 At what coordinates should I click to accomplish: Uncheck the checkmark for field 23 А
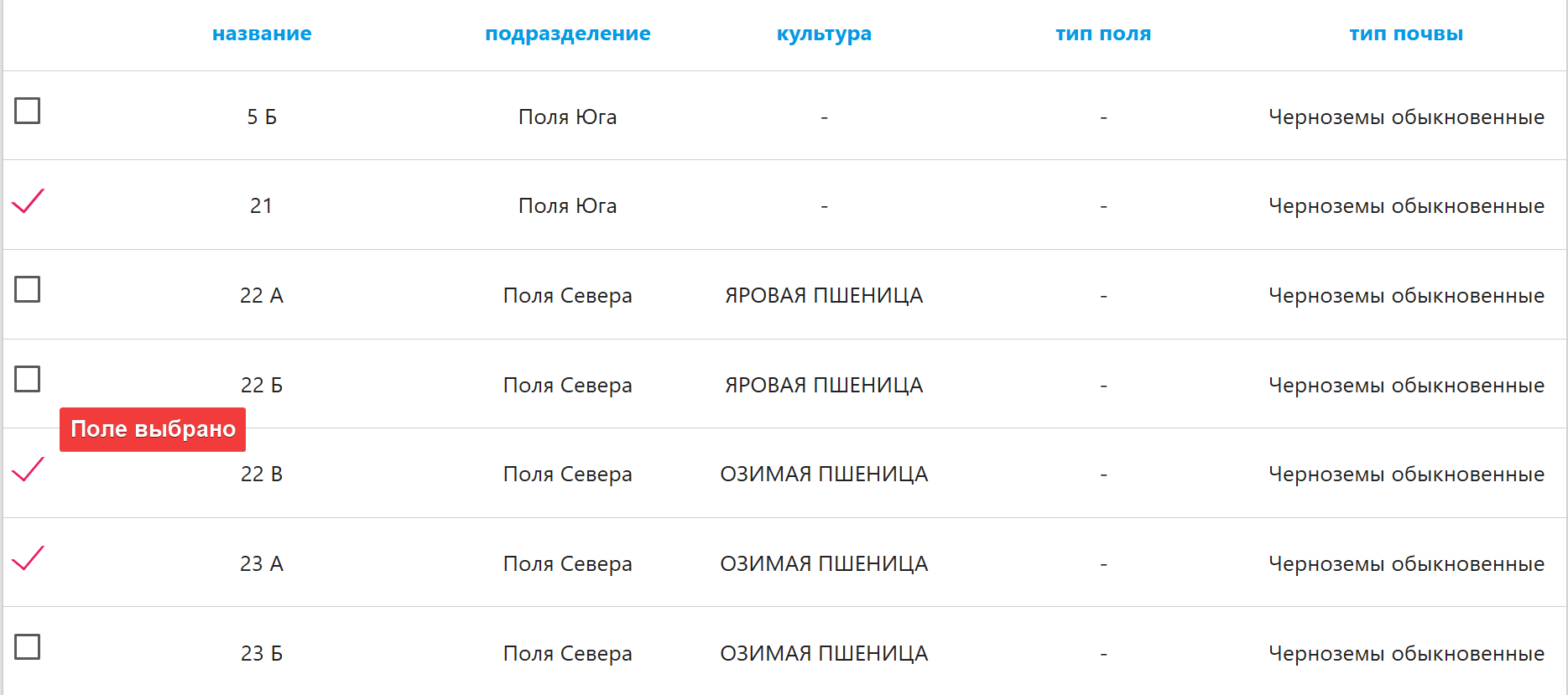(28, 558)
